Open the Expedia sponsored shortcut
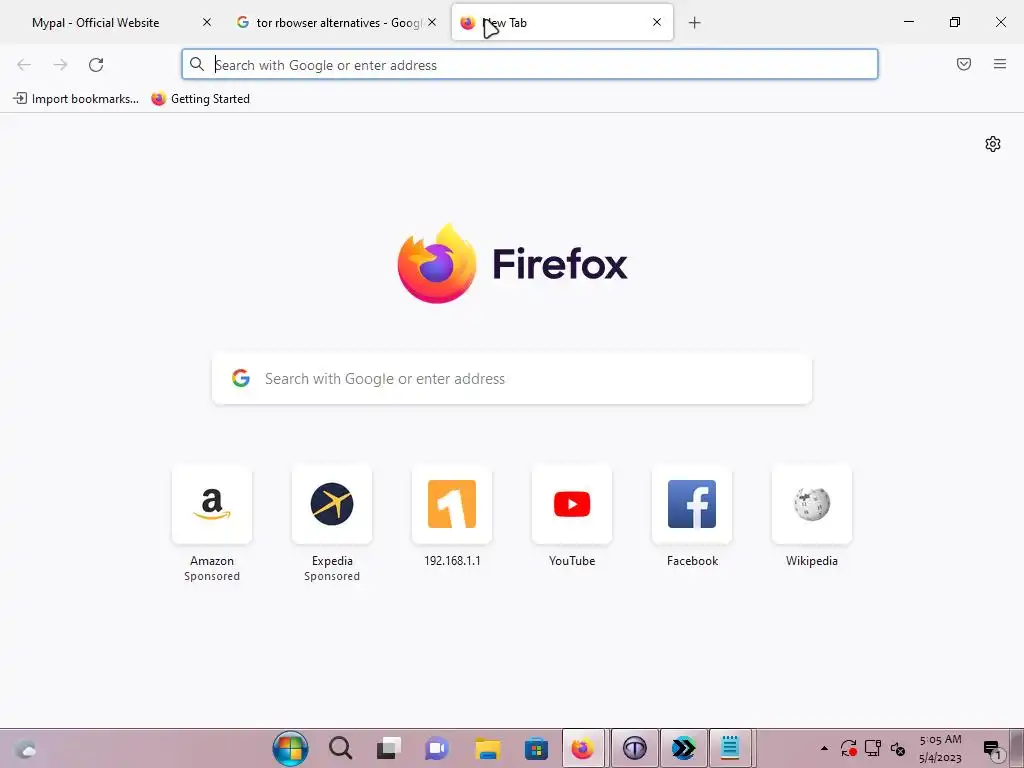 point(332,504)
